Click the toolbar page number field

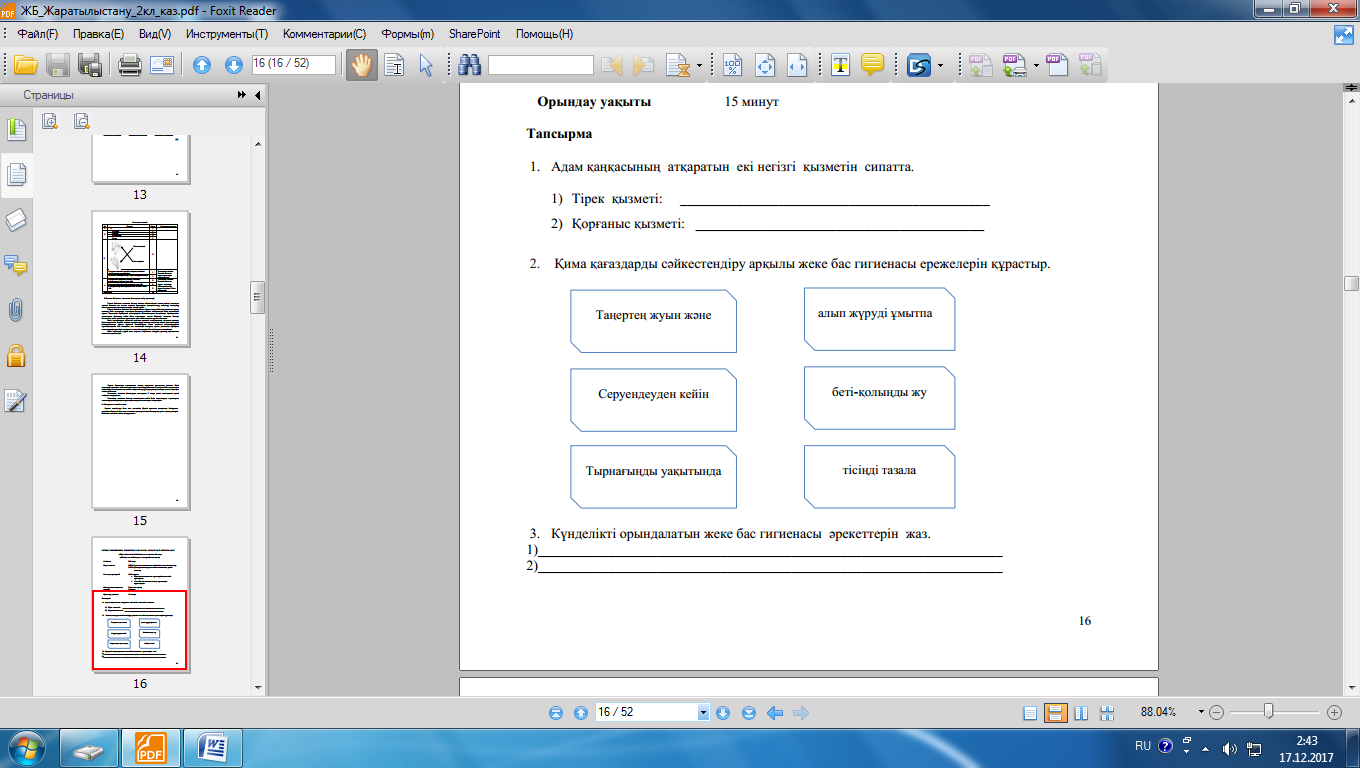click(293, 65)
